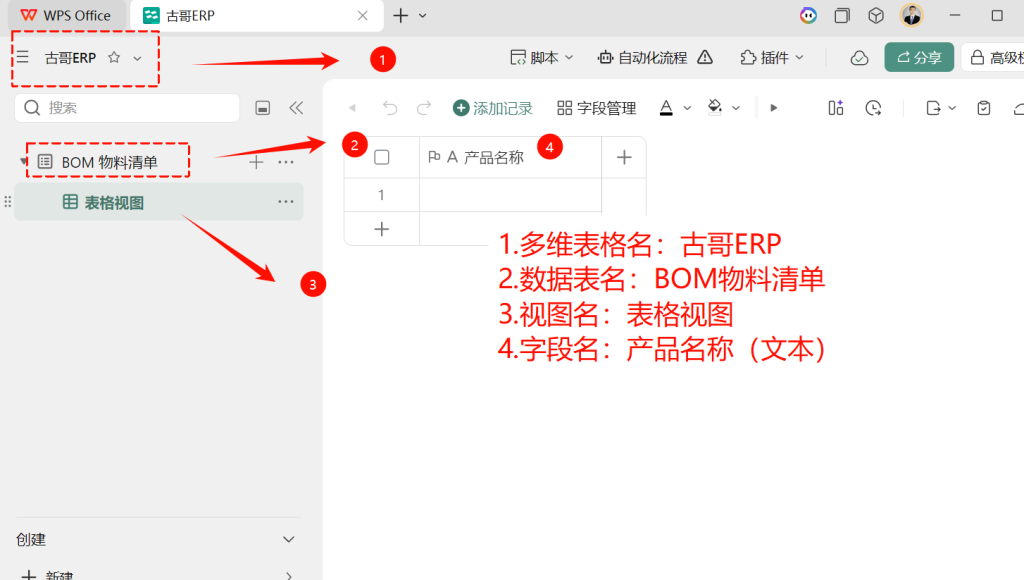Viewport: 1024px width, 580px height.
Task: Collapse the 创建 section chevron
Action: tap(289, 540)
